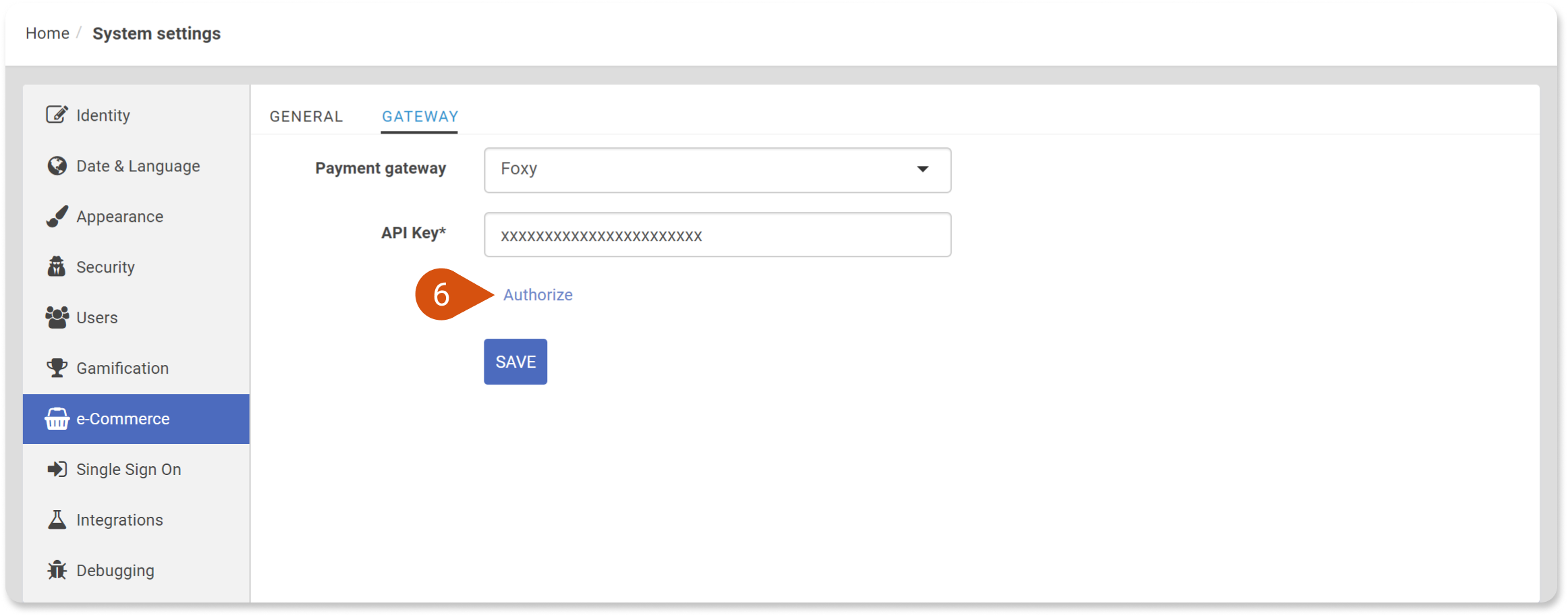Viewport: 1568px width, 616px height.
Task: Select the Debugging bug icon
Action: click(x=57, y=570)
